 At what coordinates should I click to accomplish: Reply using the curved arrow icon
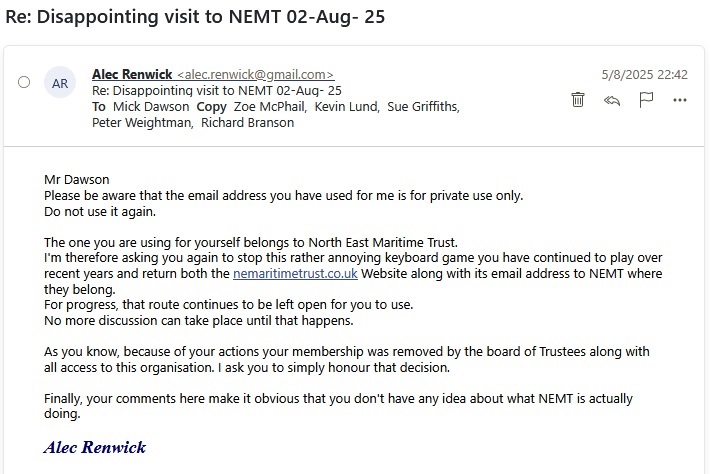coord(613,99)
